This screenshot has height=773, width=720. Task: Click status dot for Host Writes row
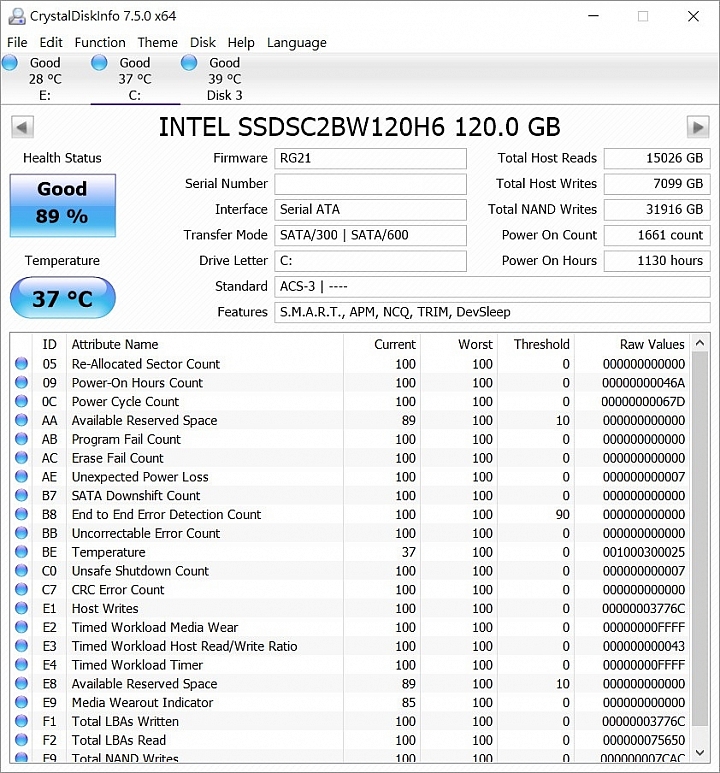pyautogui.click(x=21, y=608)
